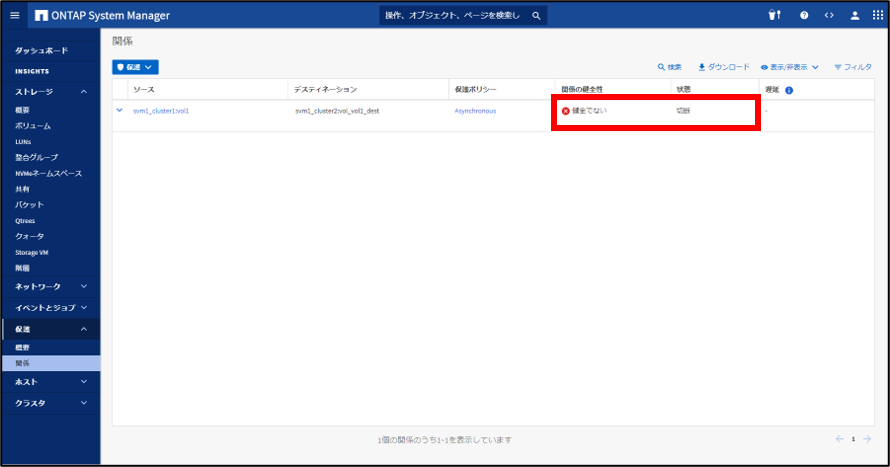Open the API code brackets icon

pos(829,15)
